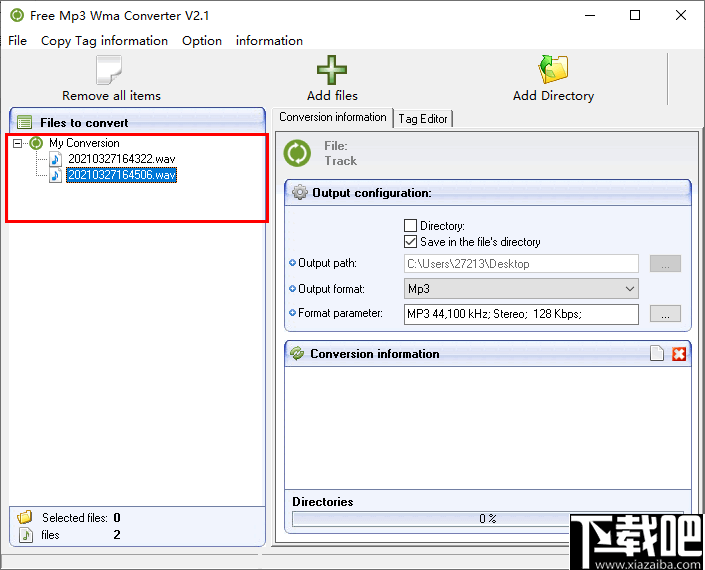Click browse button next to Format parameter
Viewport: 705px width, 570px height.
tap(665, 314)
